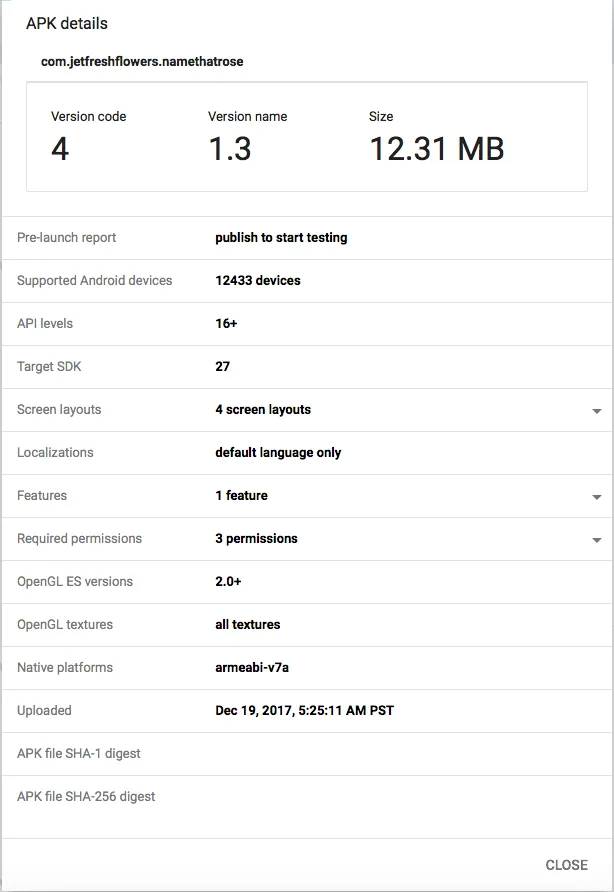The height and width of the screenshot is (892, 614).
Task: Click the Version code value 4
Action: click(x=60, y=149)
